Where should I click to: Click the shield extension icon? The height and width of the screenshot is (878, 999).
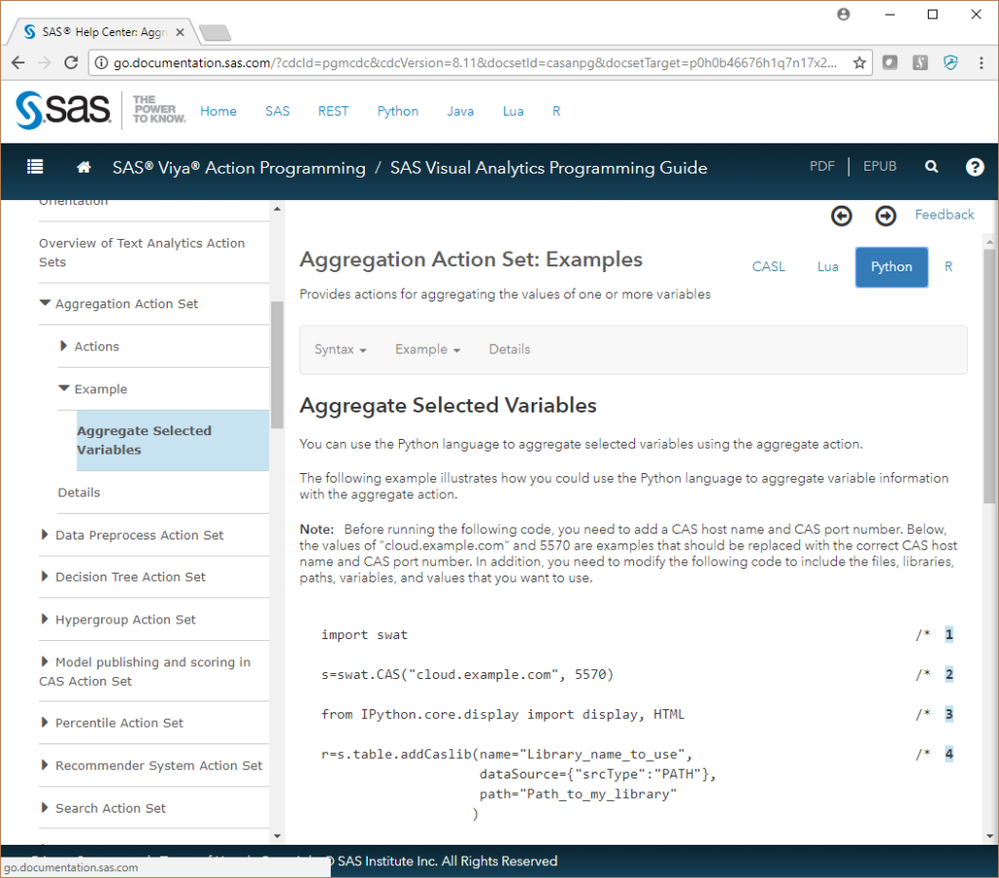click(951, 62)
